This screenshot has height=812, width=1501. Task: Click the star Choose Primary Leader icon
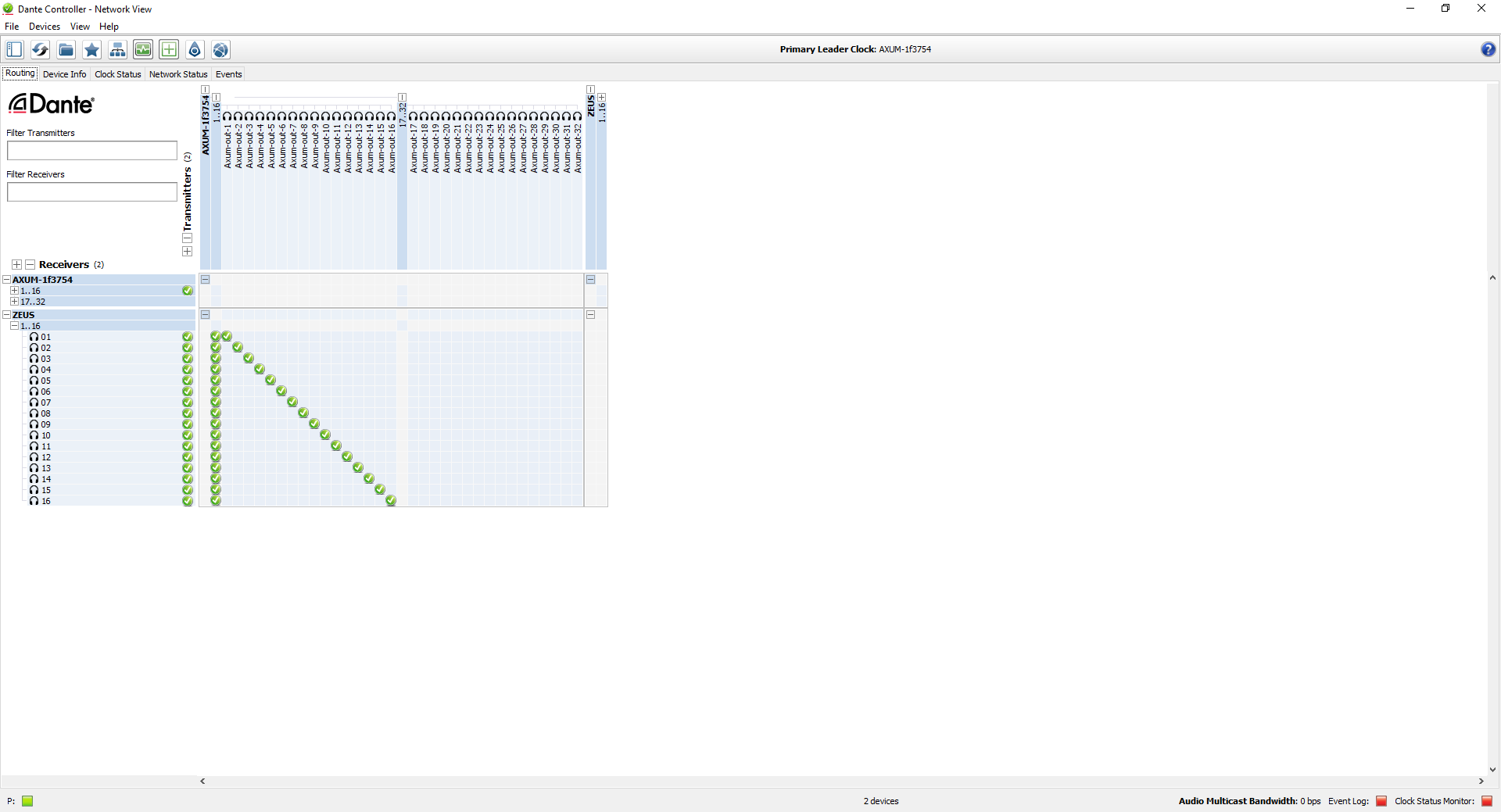point(92,50)
